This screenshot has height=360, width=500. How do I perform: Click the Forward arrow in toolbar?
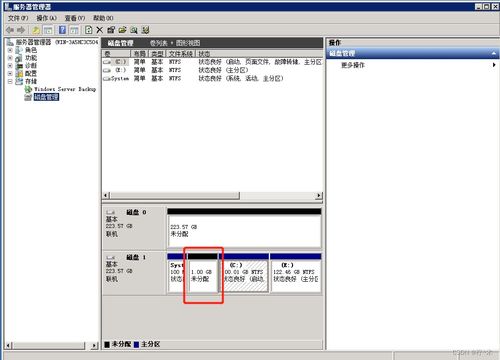coord(21,30)
